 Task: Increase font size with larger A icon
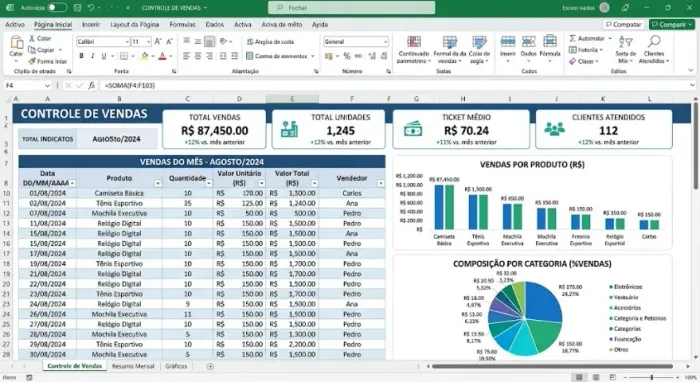click(158, 42)
